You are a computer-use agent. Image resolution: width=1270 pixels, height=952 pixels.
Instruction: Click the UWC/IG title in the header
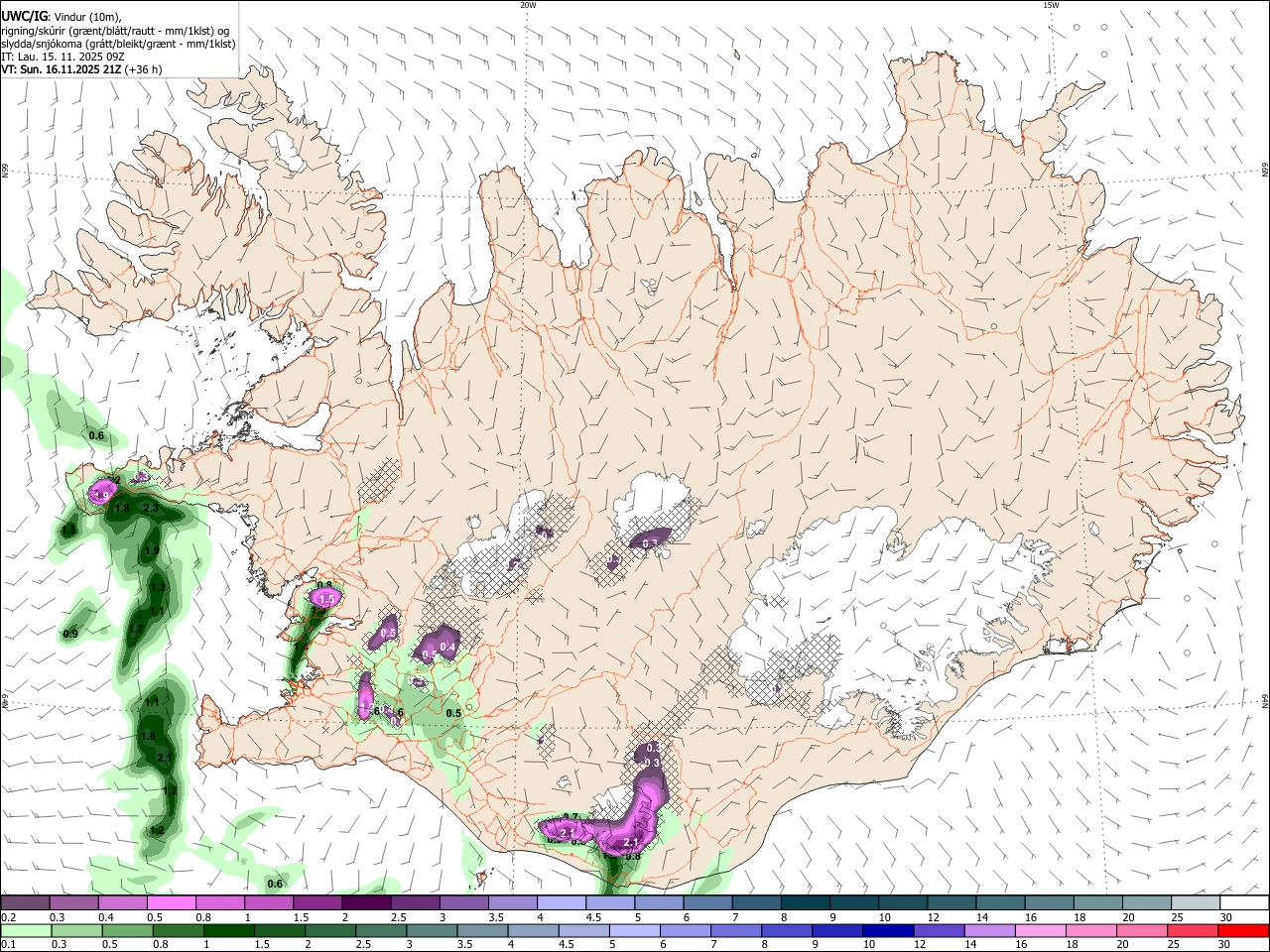coord(24,16)
